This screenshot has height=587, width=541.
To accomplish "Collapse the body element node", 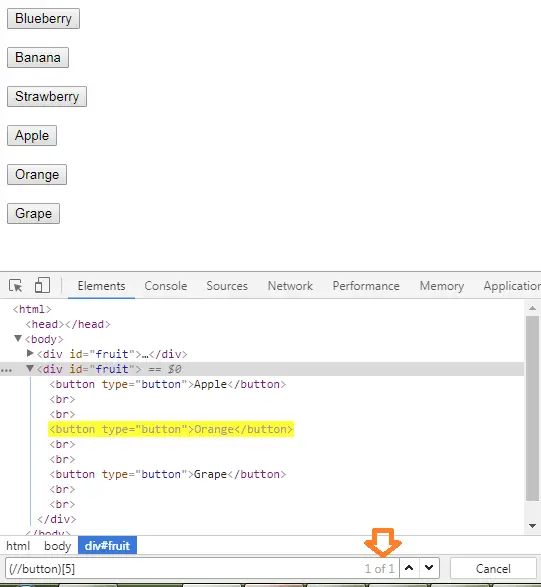I will tap(18, 338).
